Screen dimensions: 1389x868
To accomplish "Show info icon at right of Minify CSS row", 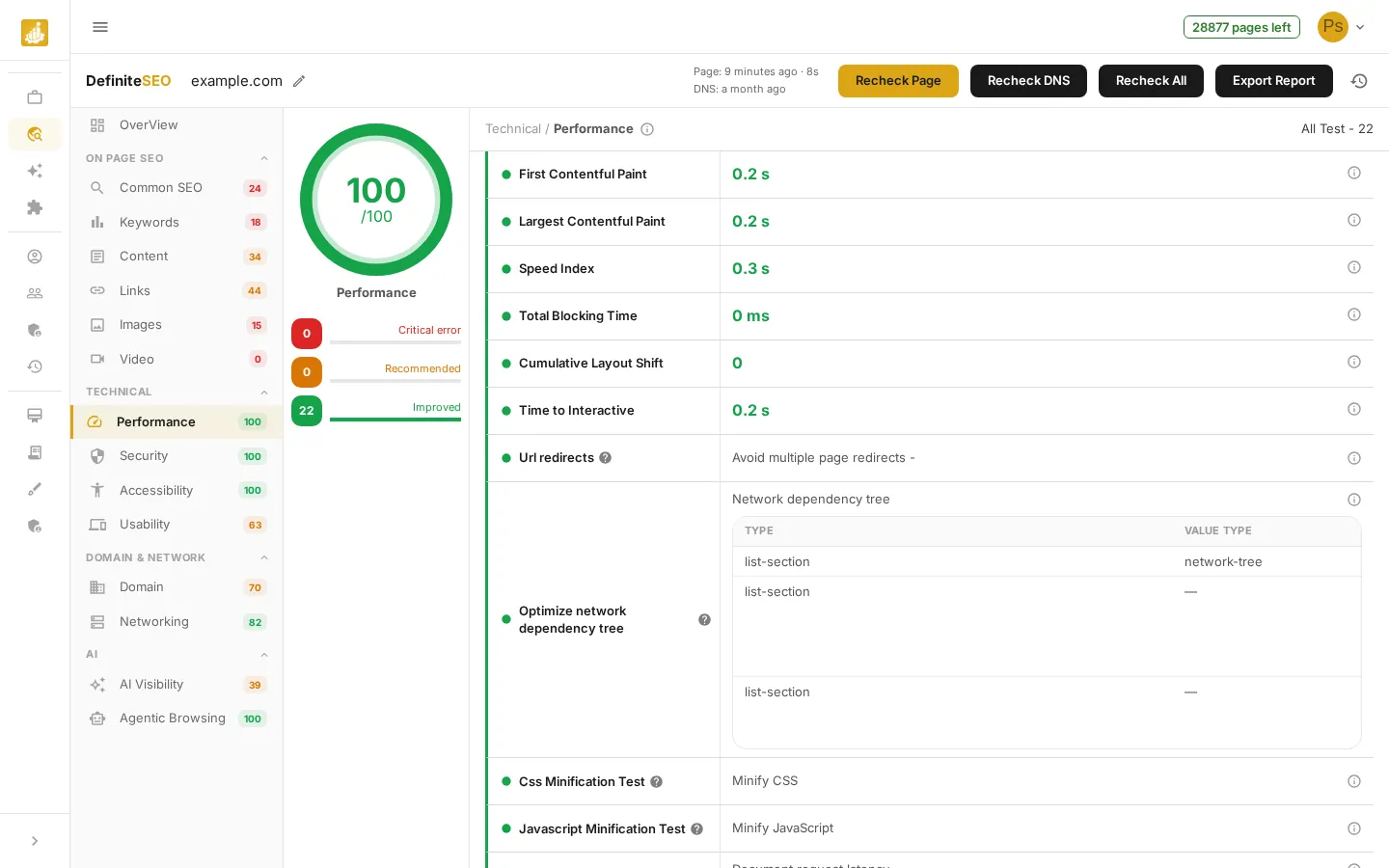I will tap(1354, 781).
